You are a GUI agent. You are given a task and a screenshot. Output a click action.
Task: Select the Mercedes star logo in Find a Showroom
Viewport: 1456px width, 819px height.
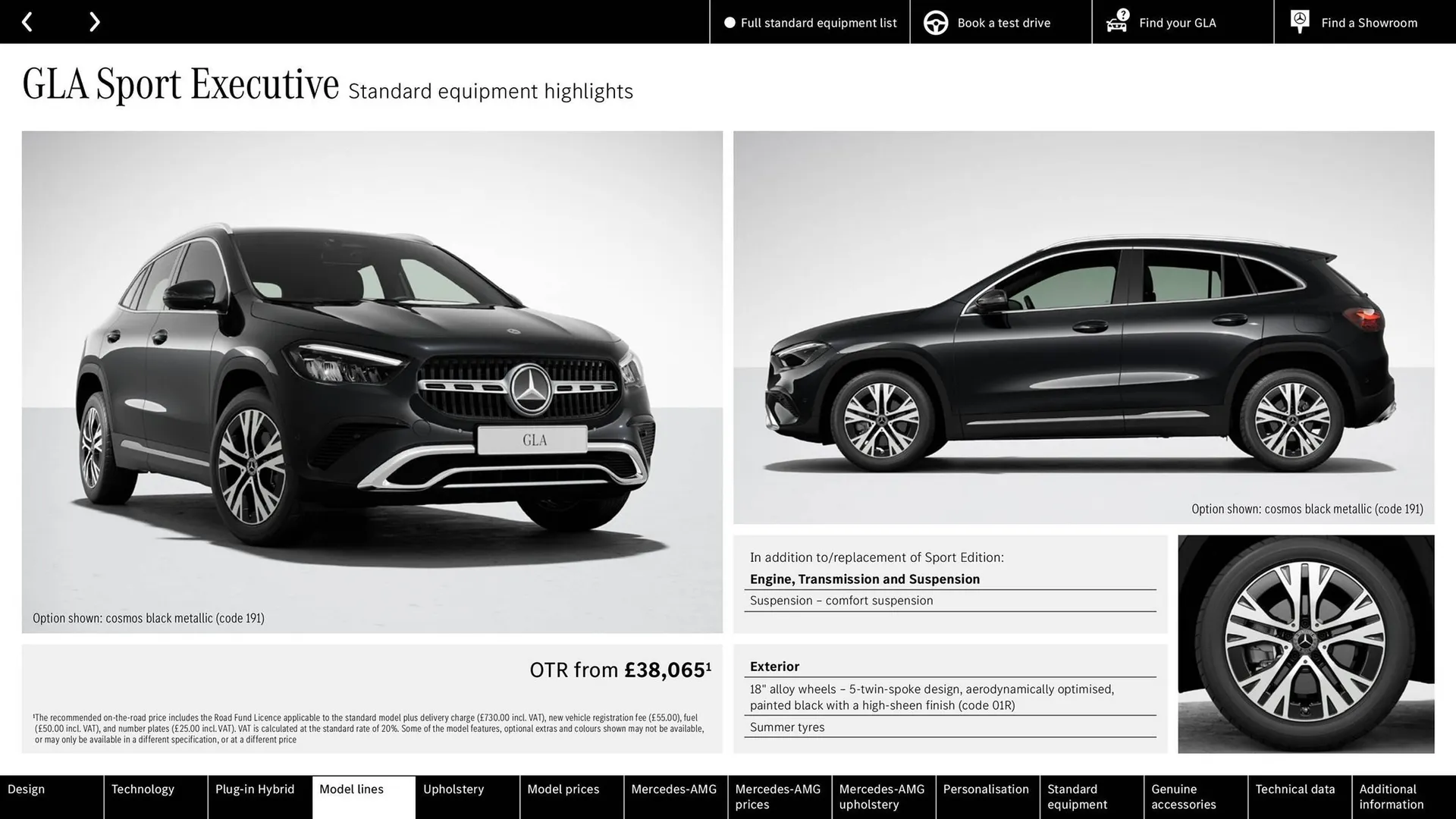(x=1299, y=18)
